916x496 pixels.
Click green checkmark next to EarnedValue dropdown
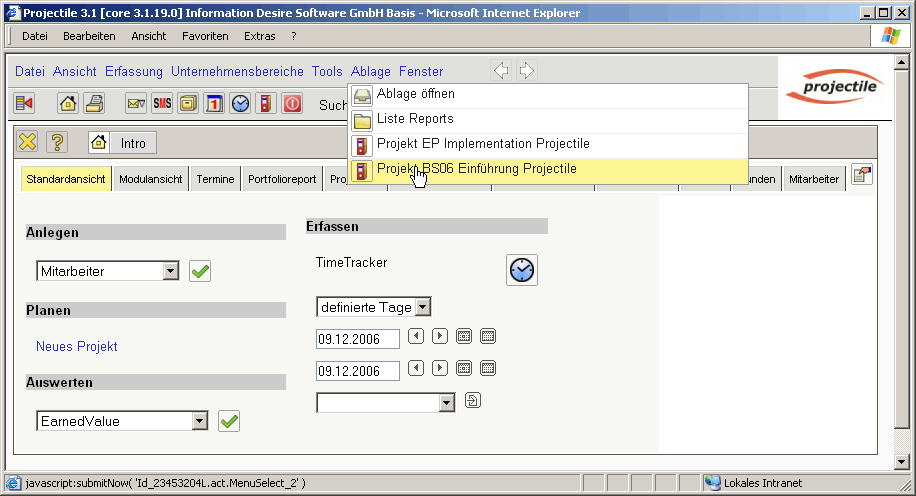coord(229,421)
